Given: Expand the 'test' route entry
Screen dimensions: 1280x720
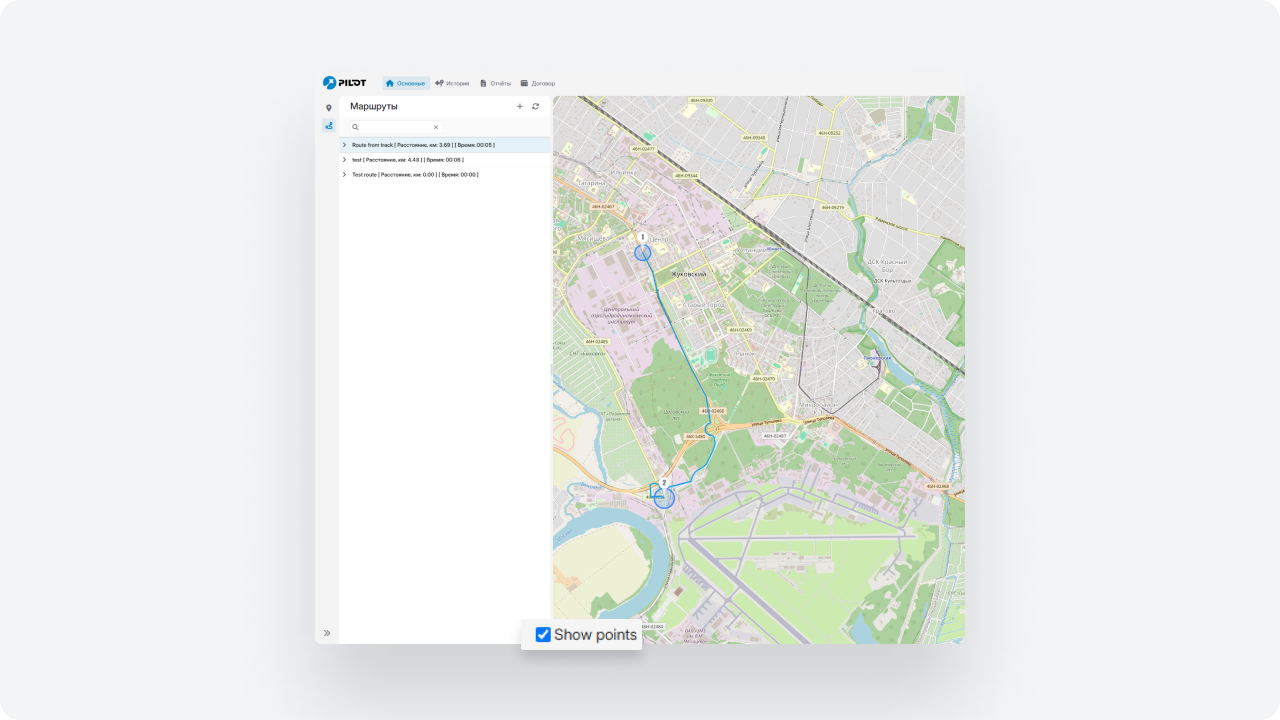Looking at the screenshot, I should [344, 160].
